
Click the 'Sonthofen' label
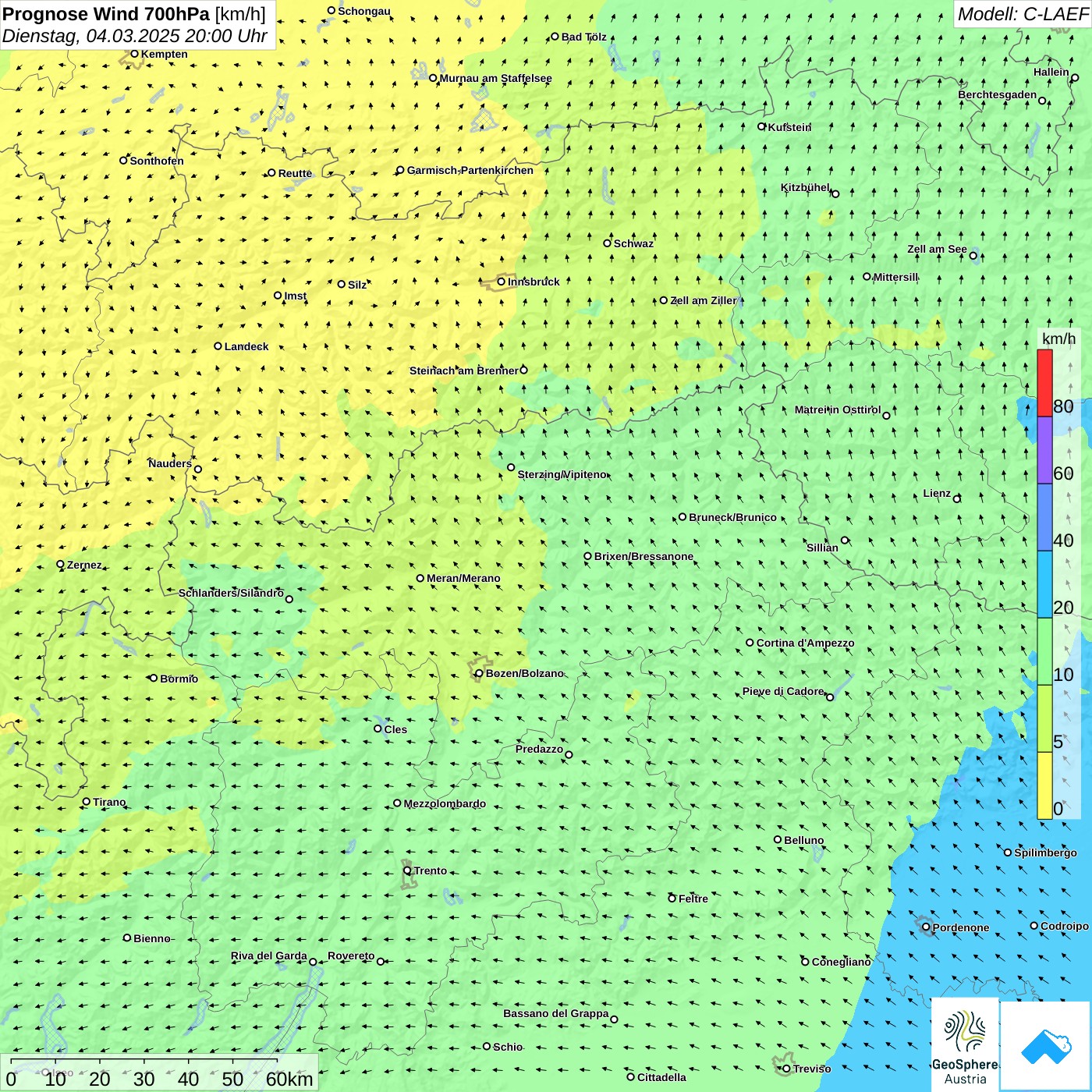(x=157, y=161)
